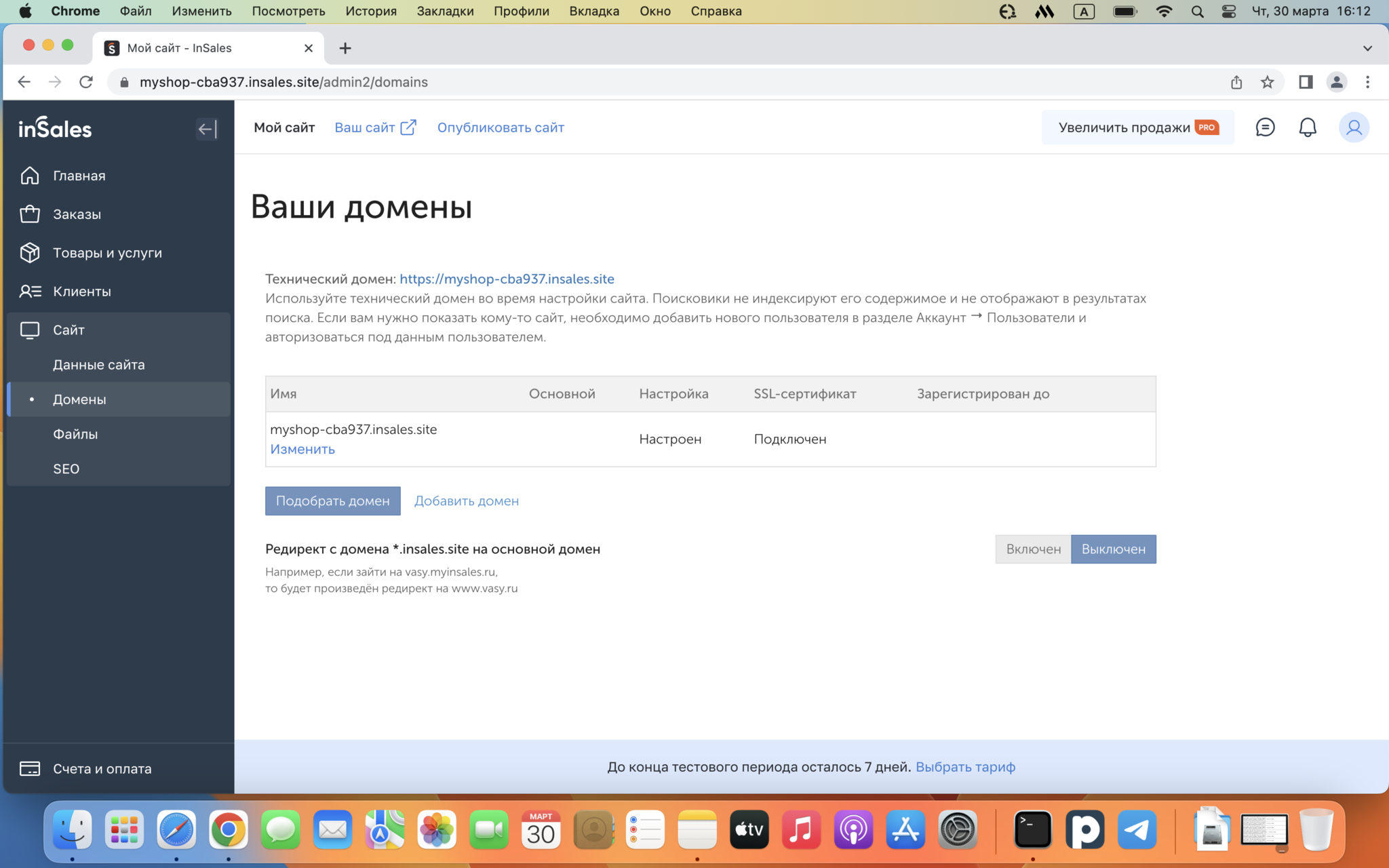Open the Закладки menu in menu bar
The image size is (1389, 868).
[445, 11]
